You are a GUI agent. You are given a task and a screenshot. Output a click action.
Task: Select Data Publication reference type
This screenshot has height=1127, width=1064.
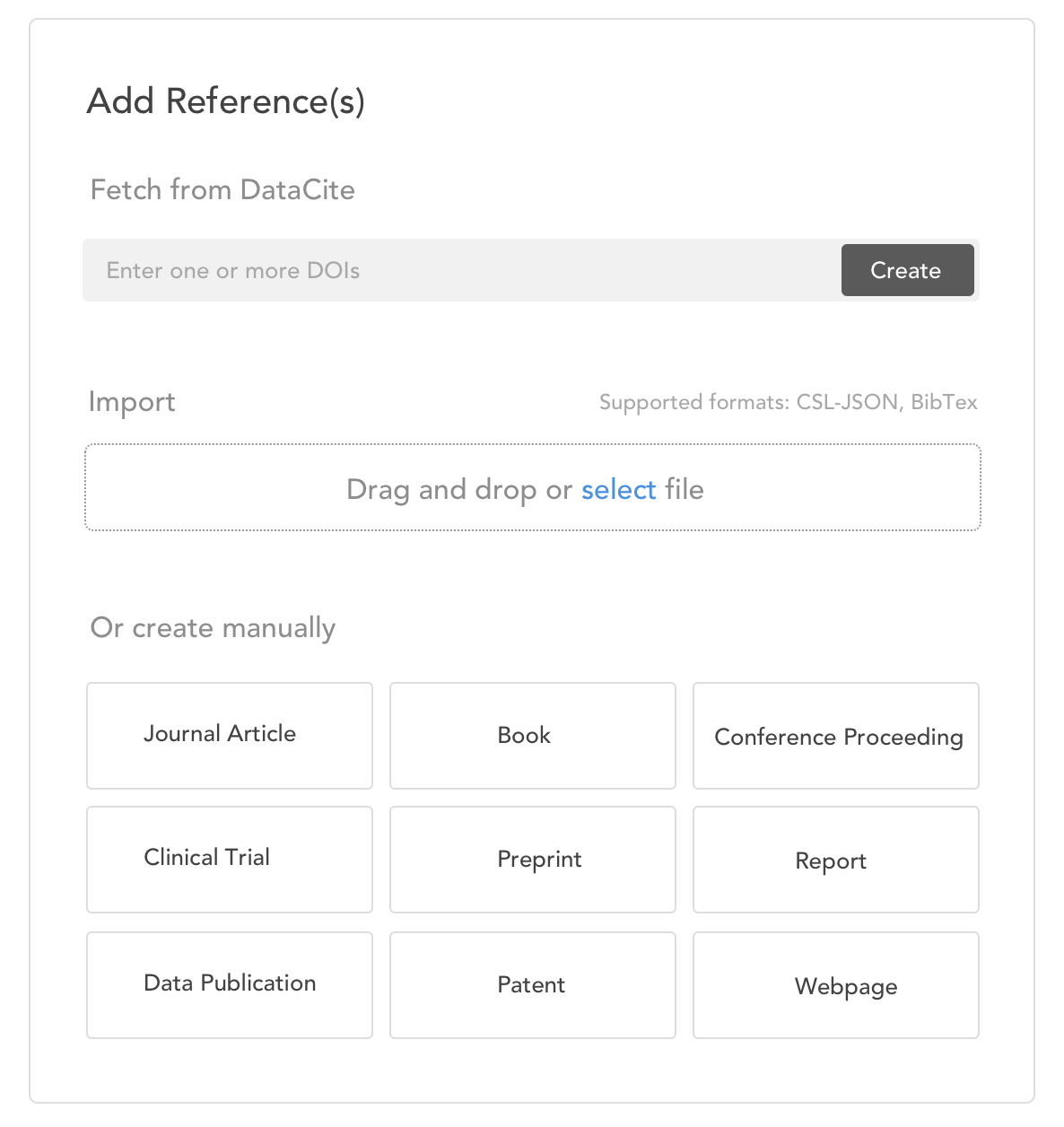(x=229, y=984)
